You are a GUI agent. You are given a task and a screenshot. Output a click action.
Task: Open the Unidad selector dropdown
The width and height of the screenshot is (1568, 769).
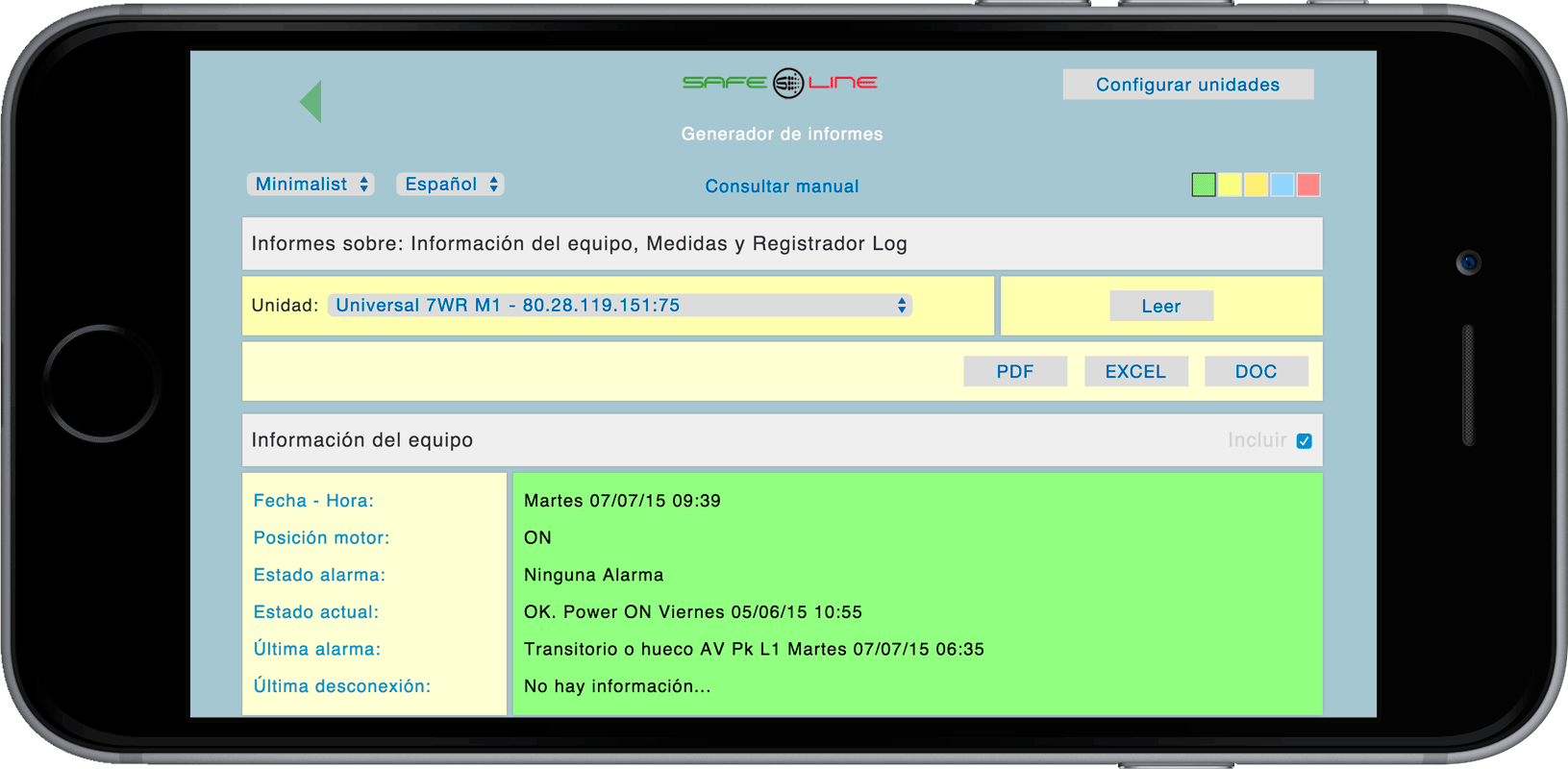tap(619, 305)
